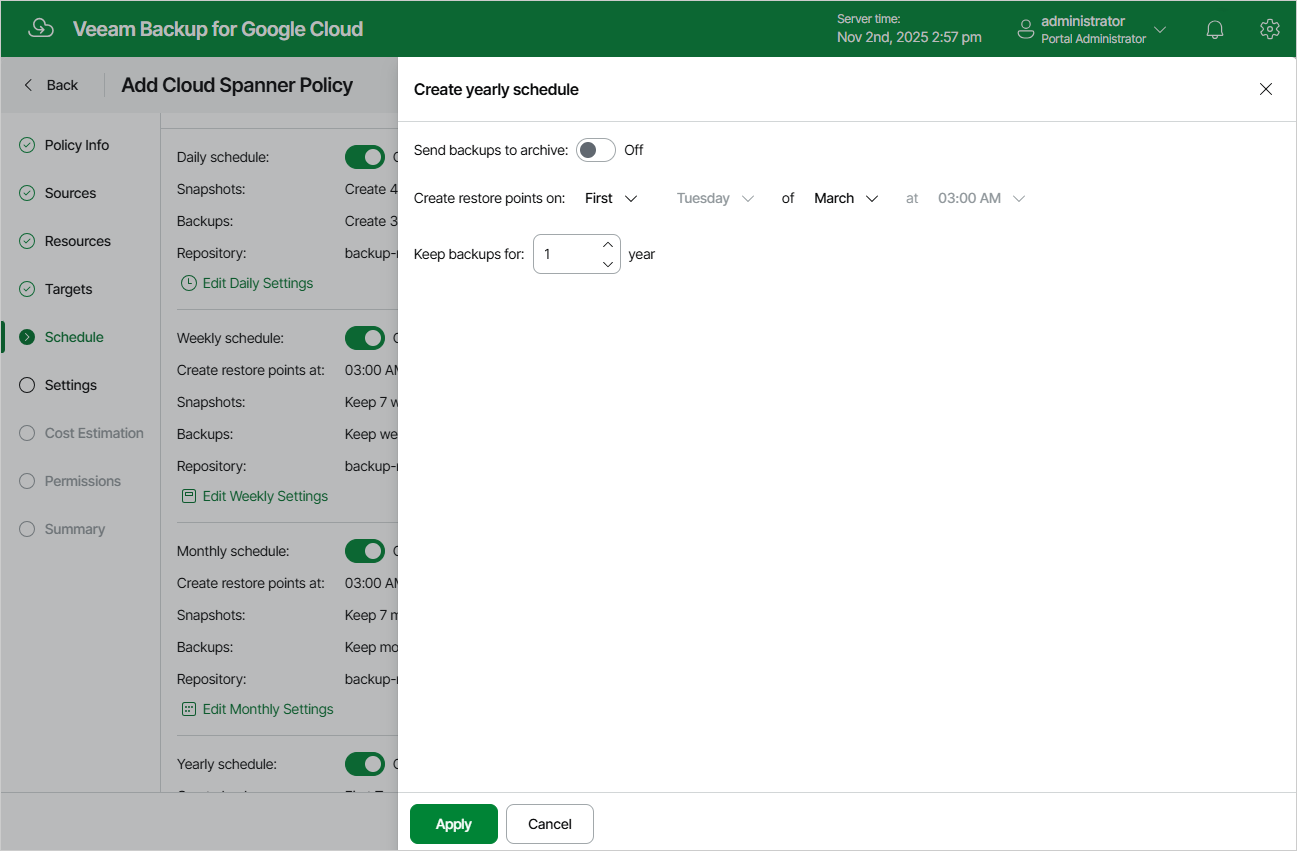
Task: Expand the administrator account menu
Action: coord(1160,29)
